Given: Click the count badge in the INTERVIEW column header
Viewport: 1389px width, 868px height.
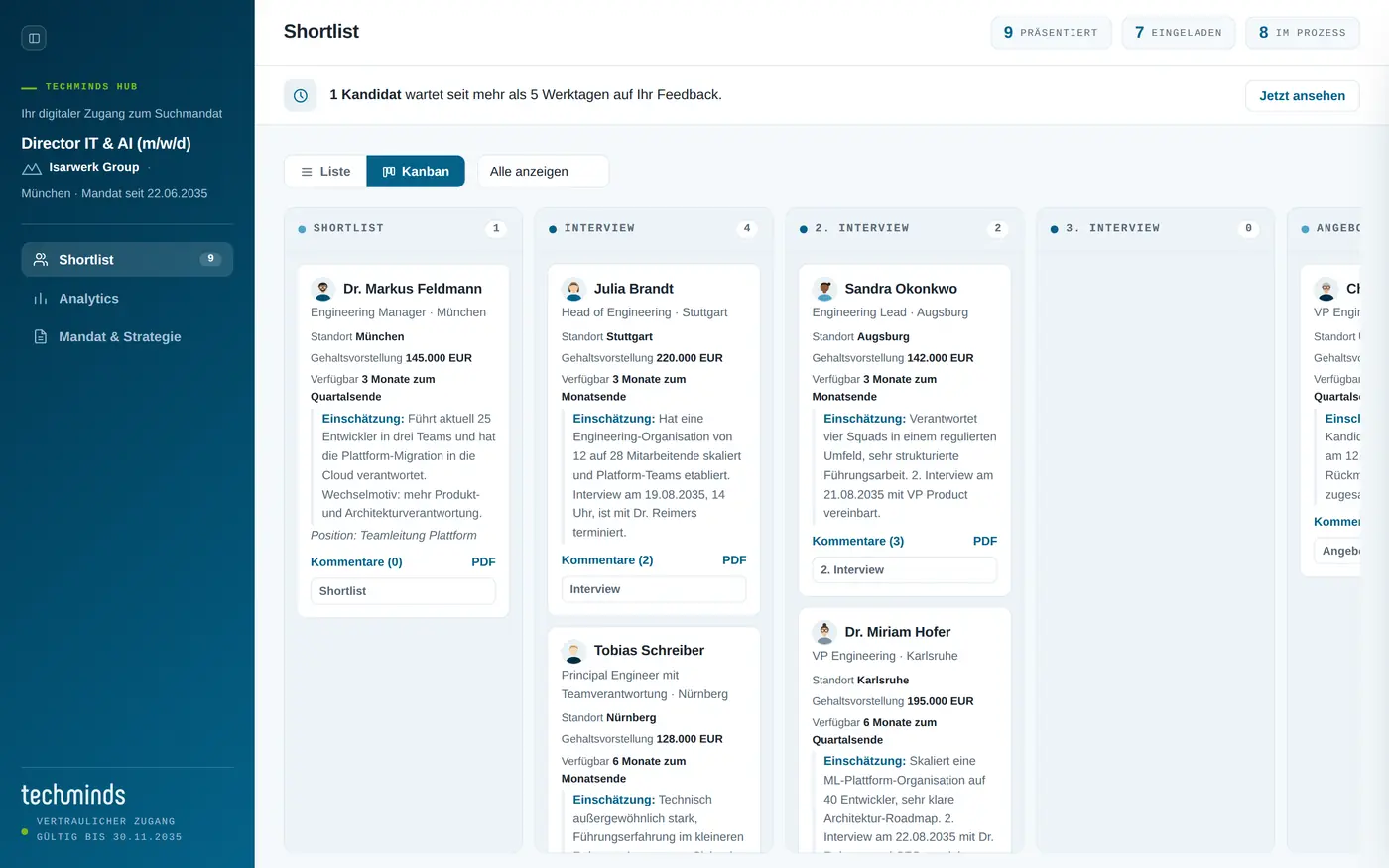Looking at the screenshot, I should 747,229.
